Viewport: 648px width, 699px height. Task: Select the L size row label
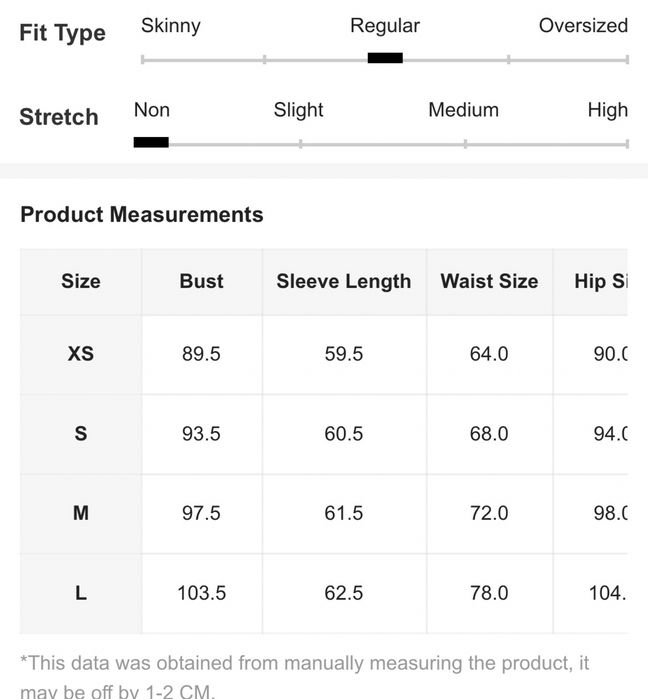coord(81,593)
